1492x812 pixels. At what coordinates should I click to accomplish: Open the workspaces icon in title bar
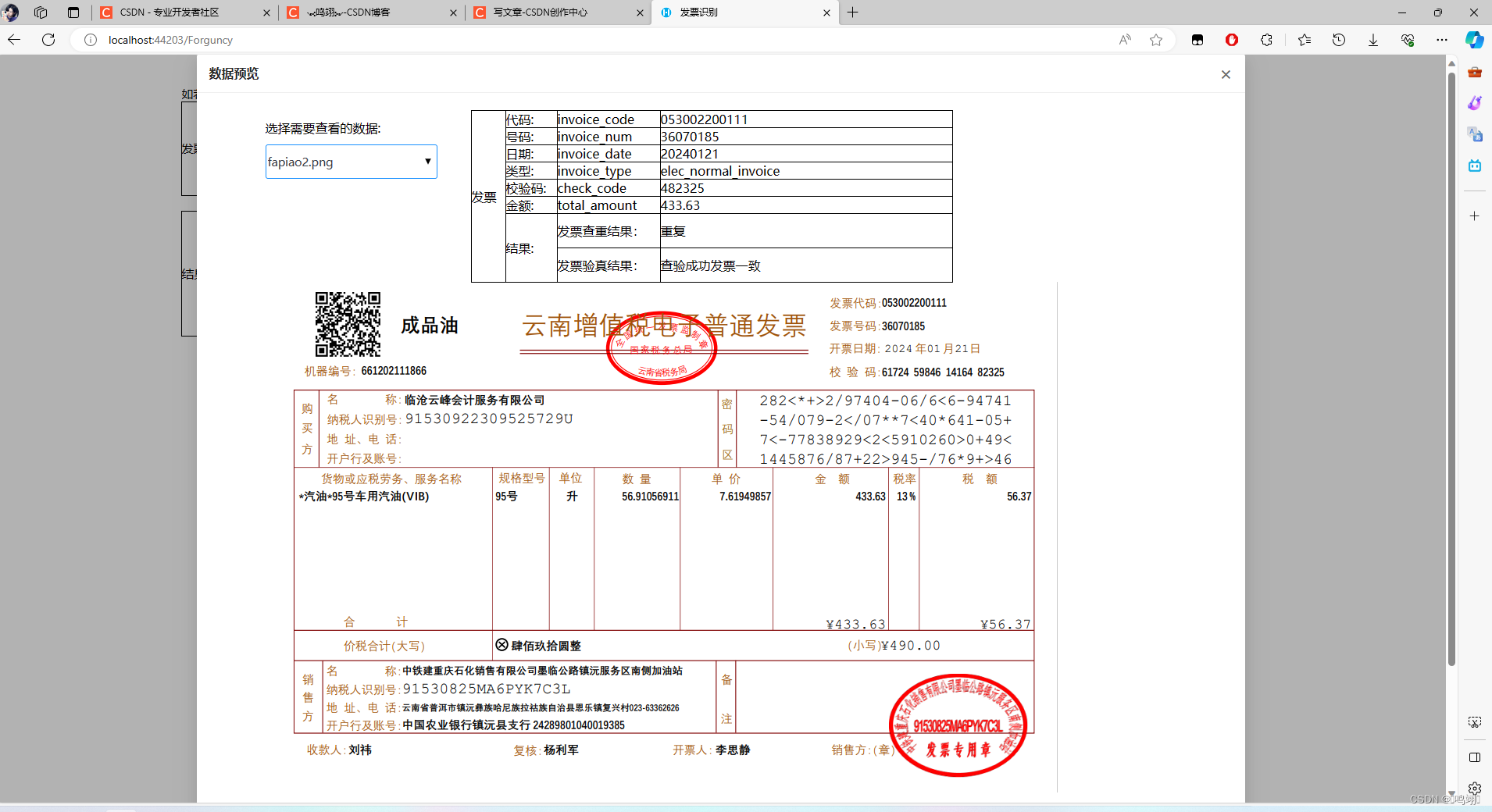coord(41,12)
